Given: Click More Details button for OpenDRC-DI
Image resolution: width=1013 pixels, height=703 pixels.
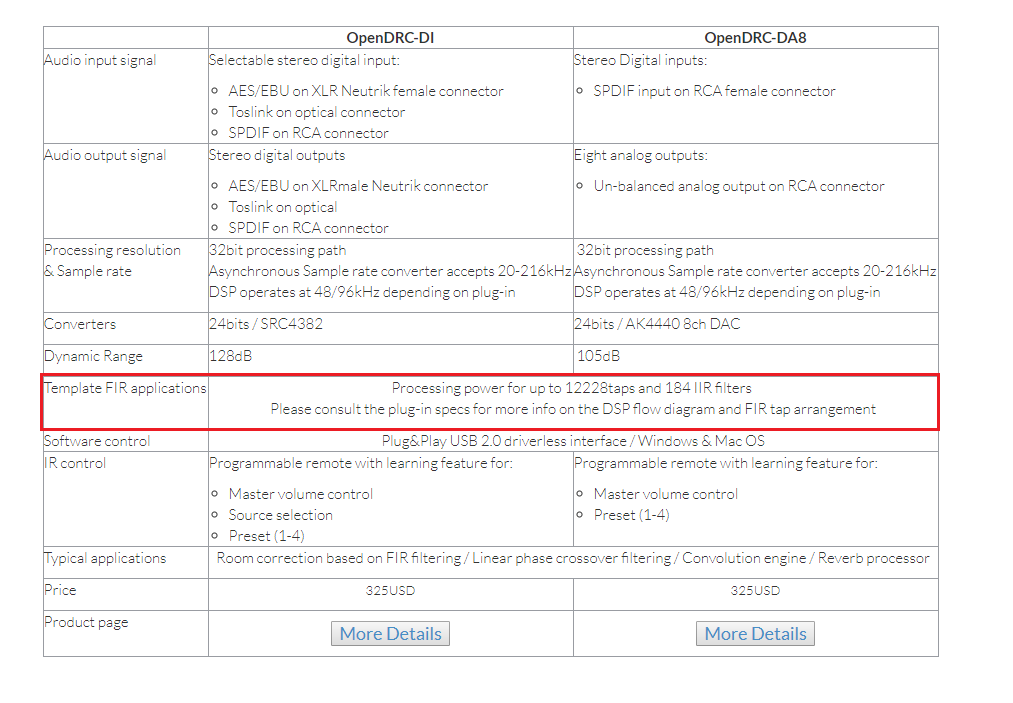Looking at the screenshot, I should click(390, 633).
